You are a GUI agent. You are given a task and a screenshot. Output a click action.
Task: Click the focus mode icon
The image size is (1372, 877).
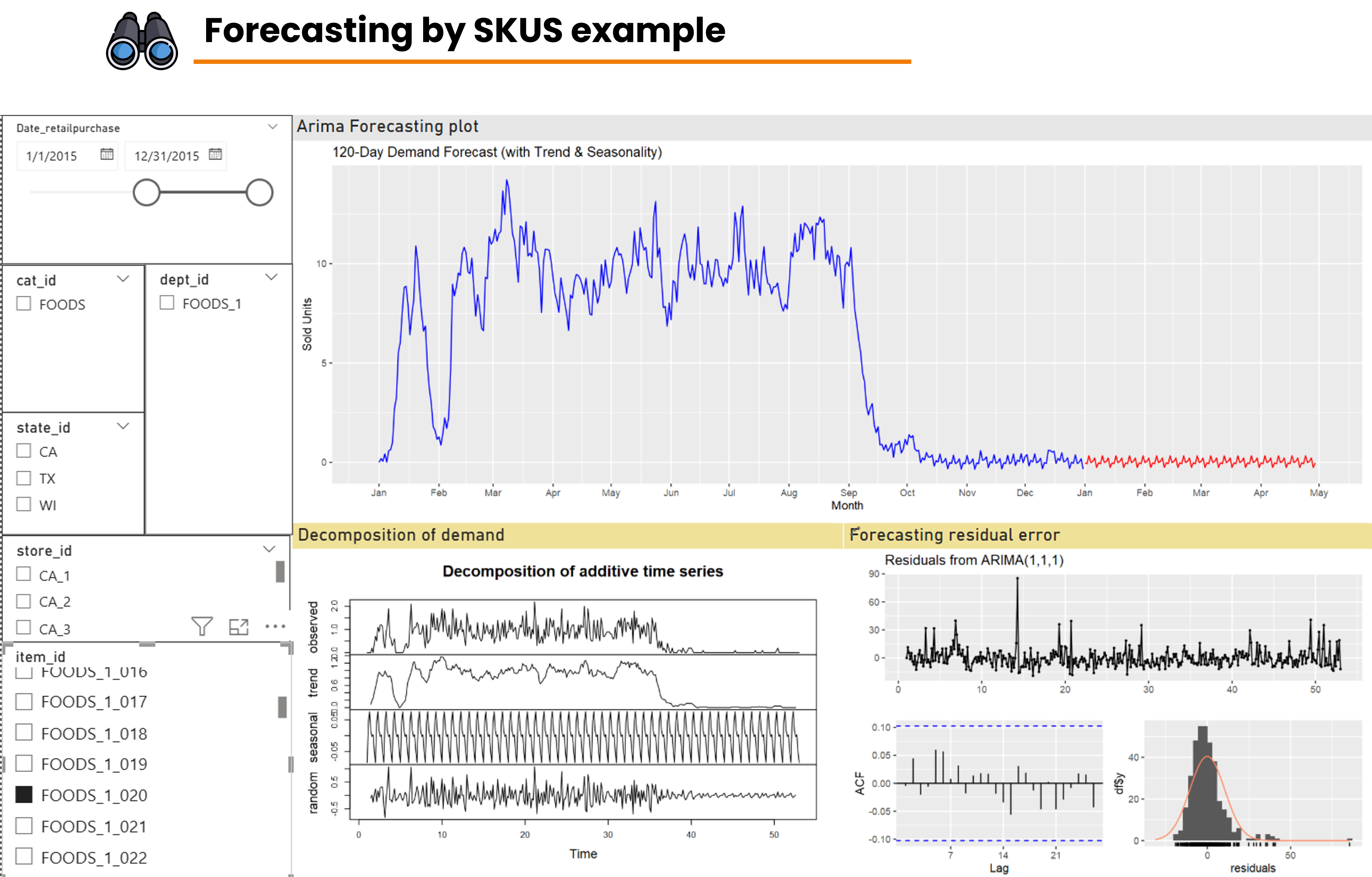point(239,626)
